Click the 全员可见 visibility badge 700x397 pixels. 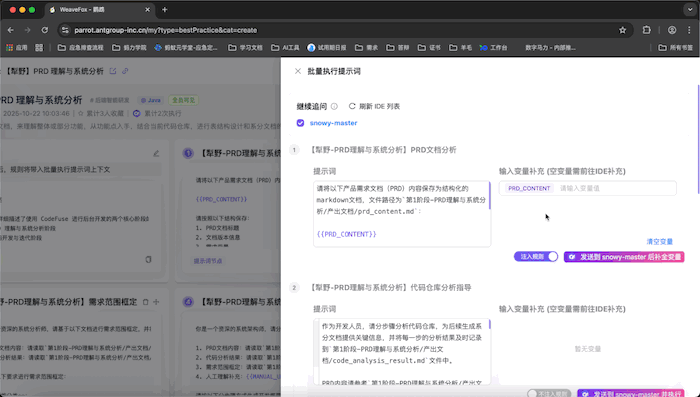183,100
